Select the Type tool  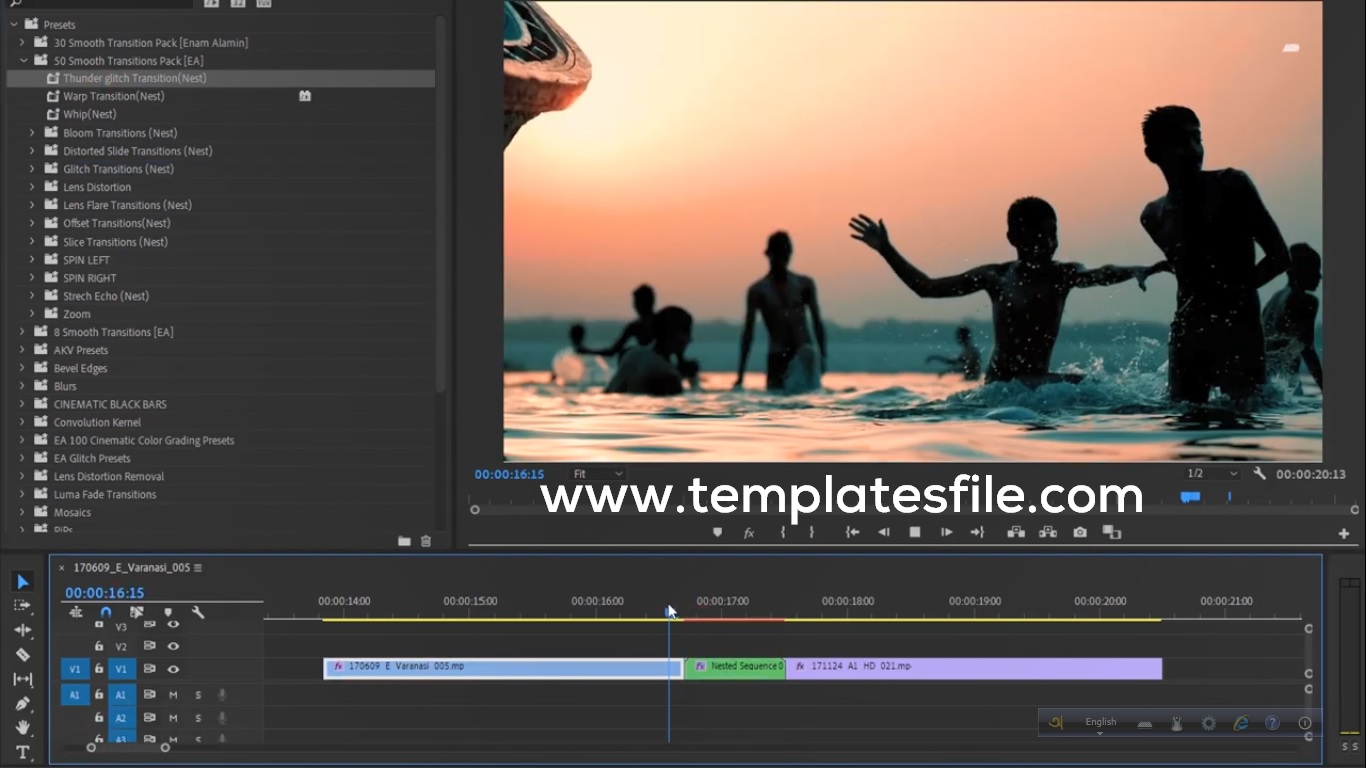[23, 752]
